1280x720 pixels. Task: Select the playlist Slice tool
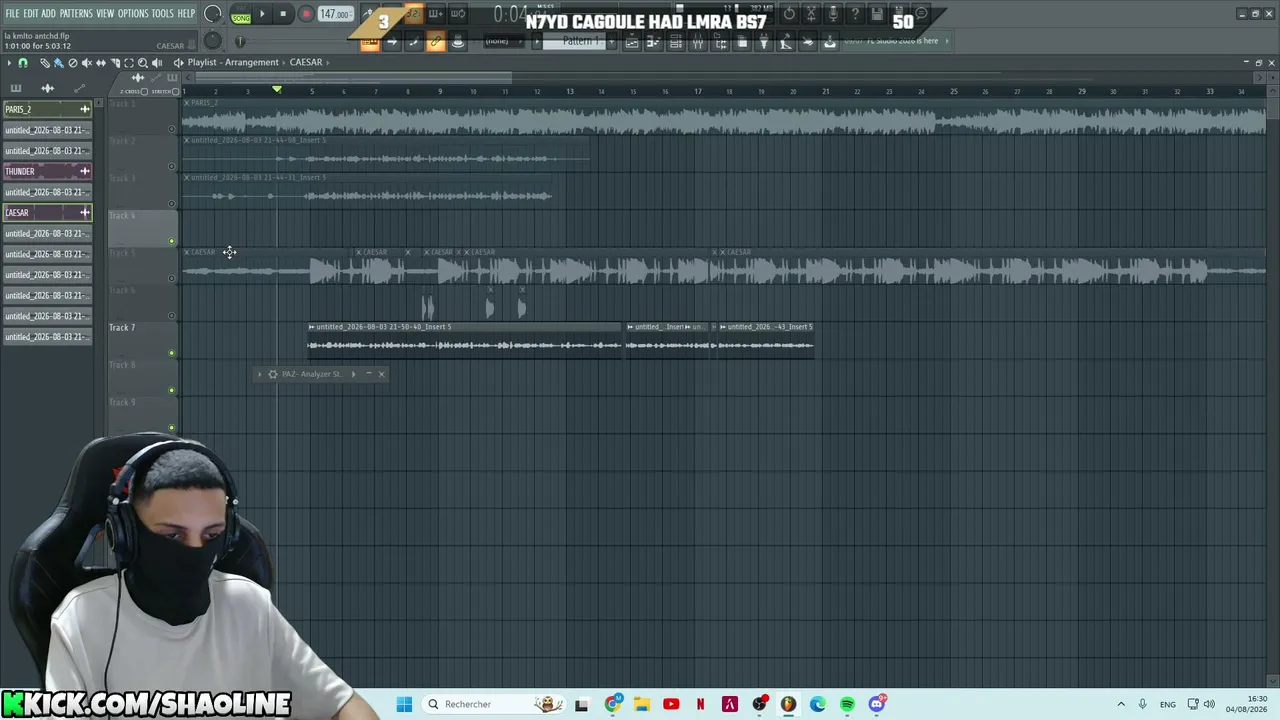point(114,63)
